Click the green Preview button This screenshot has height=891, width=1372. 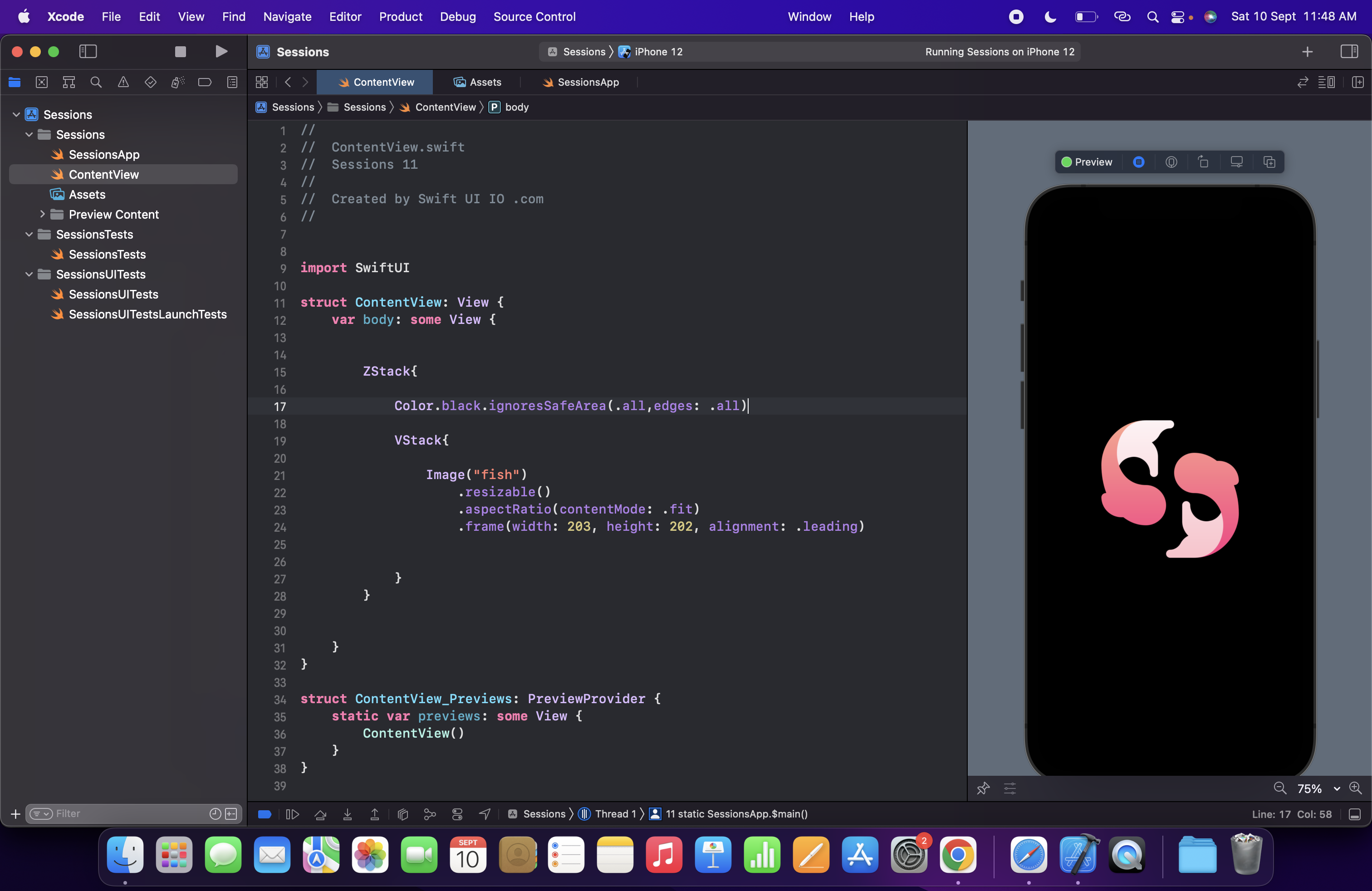[1087, 162]
